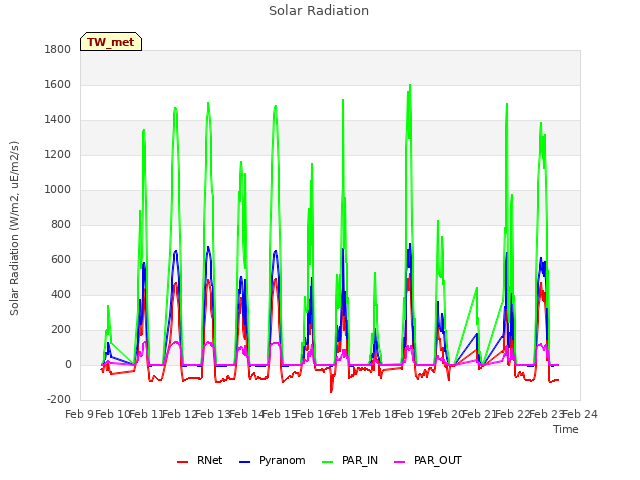
Task: Click the Feb 12 x-axis tick label
Action: point(180,414)
